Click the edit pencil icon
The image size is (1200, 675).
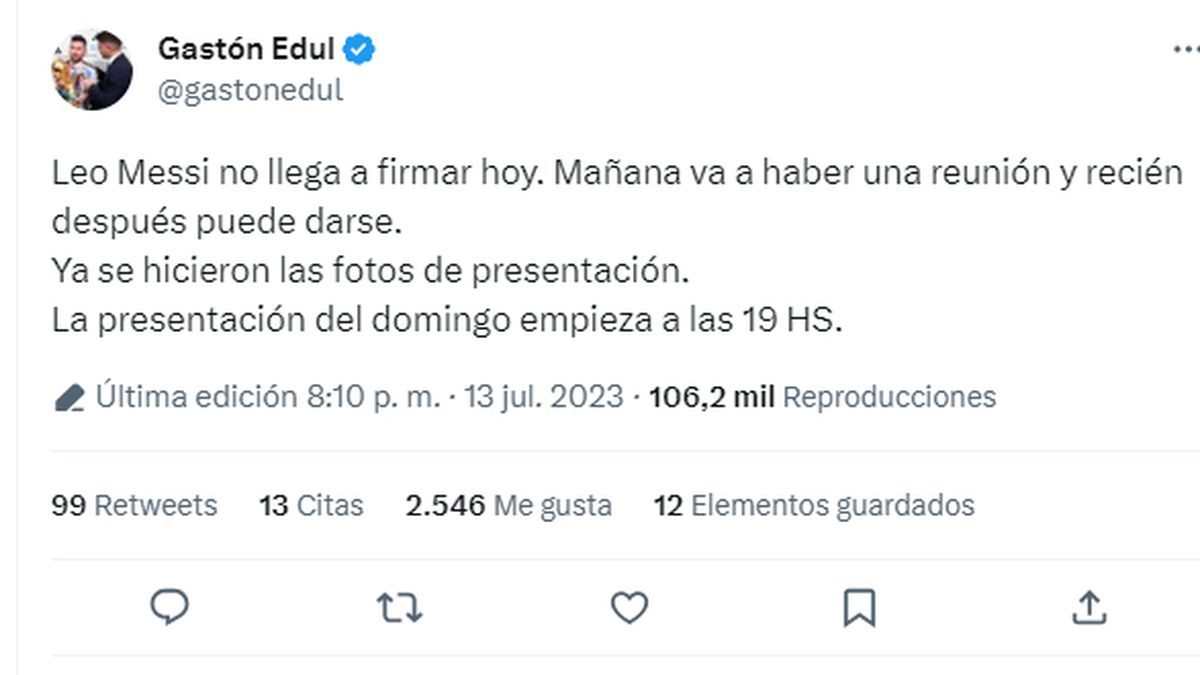click(69, 398)
